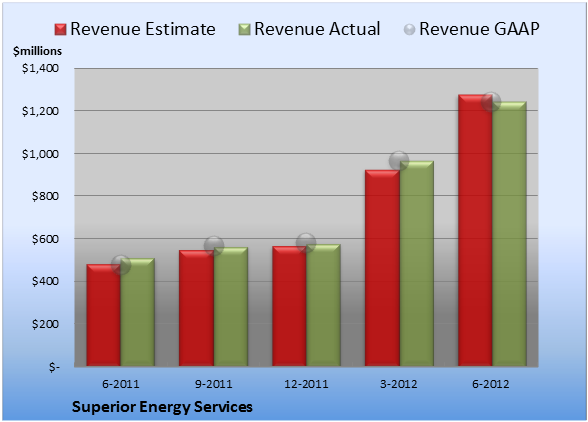588x422 pixels.
Task: Click the 6-2011 quarter label
Action: (x=121, y=384)
